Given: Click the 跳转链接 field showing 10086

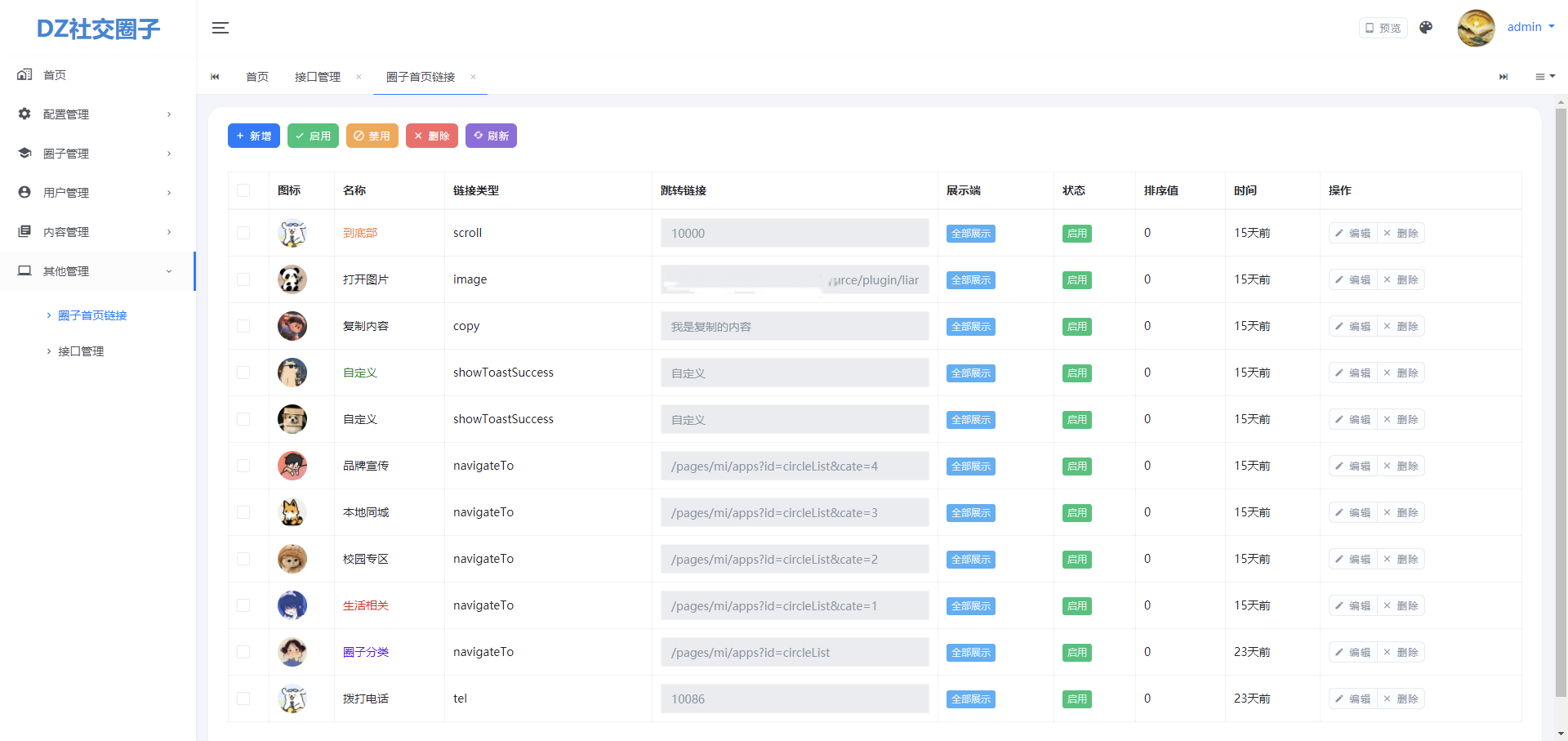Looking at the screenshot, I should click(x=794, y=699).
